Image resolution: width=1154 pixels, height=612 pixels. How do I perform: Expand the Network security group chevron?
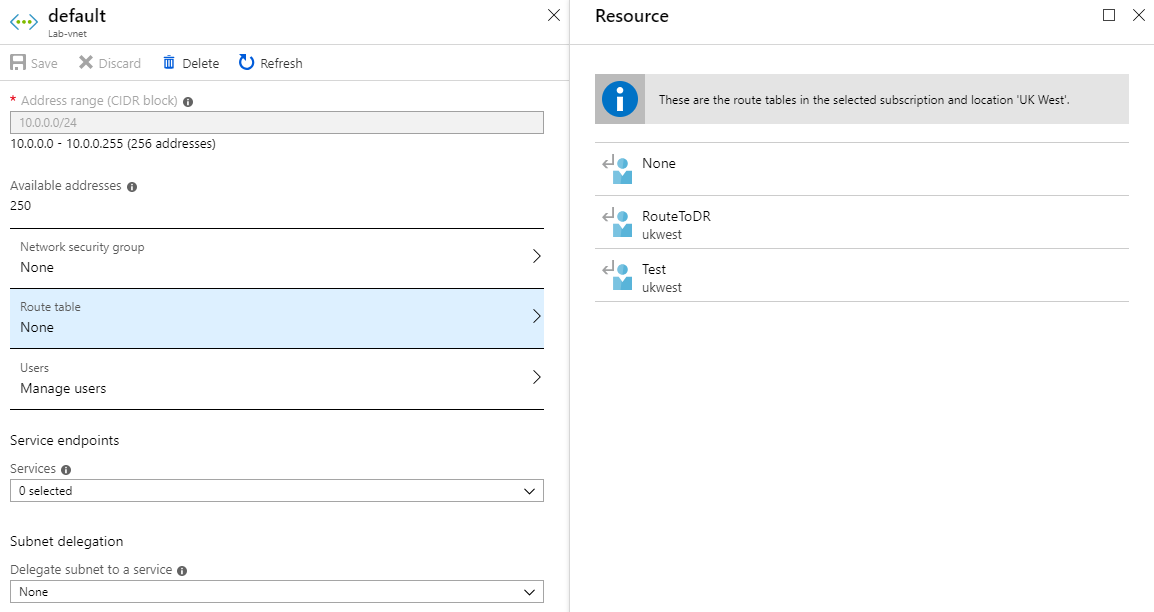[536, 256]
